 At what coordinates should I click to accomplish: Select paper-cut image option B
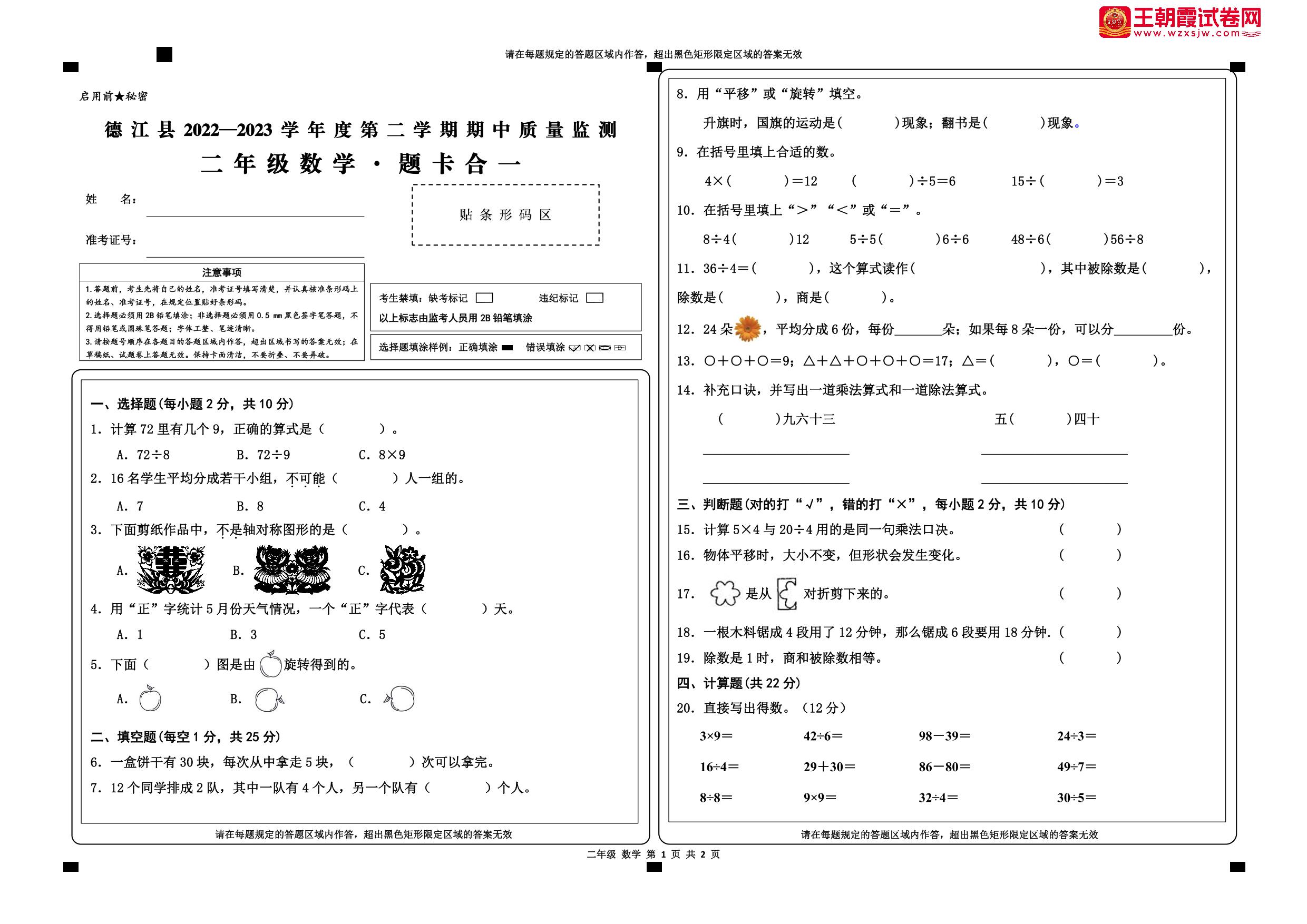(x=292, y=569)
